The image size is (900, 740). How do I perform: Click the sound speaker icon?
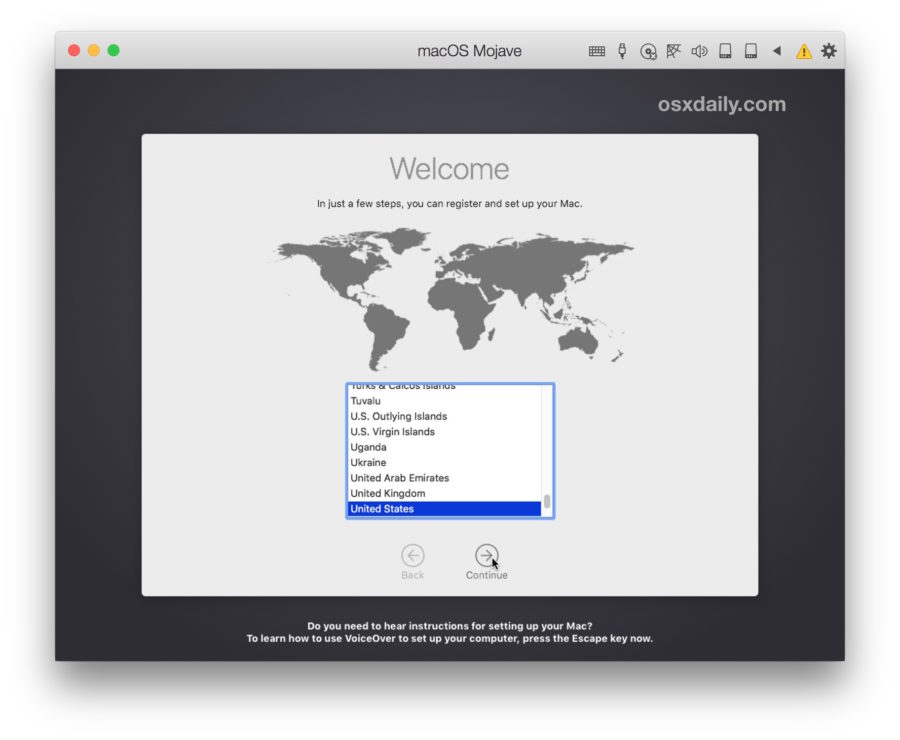[x=699, y=51]
